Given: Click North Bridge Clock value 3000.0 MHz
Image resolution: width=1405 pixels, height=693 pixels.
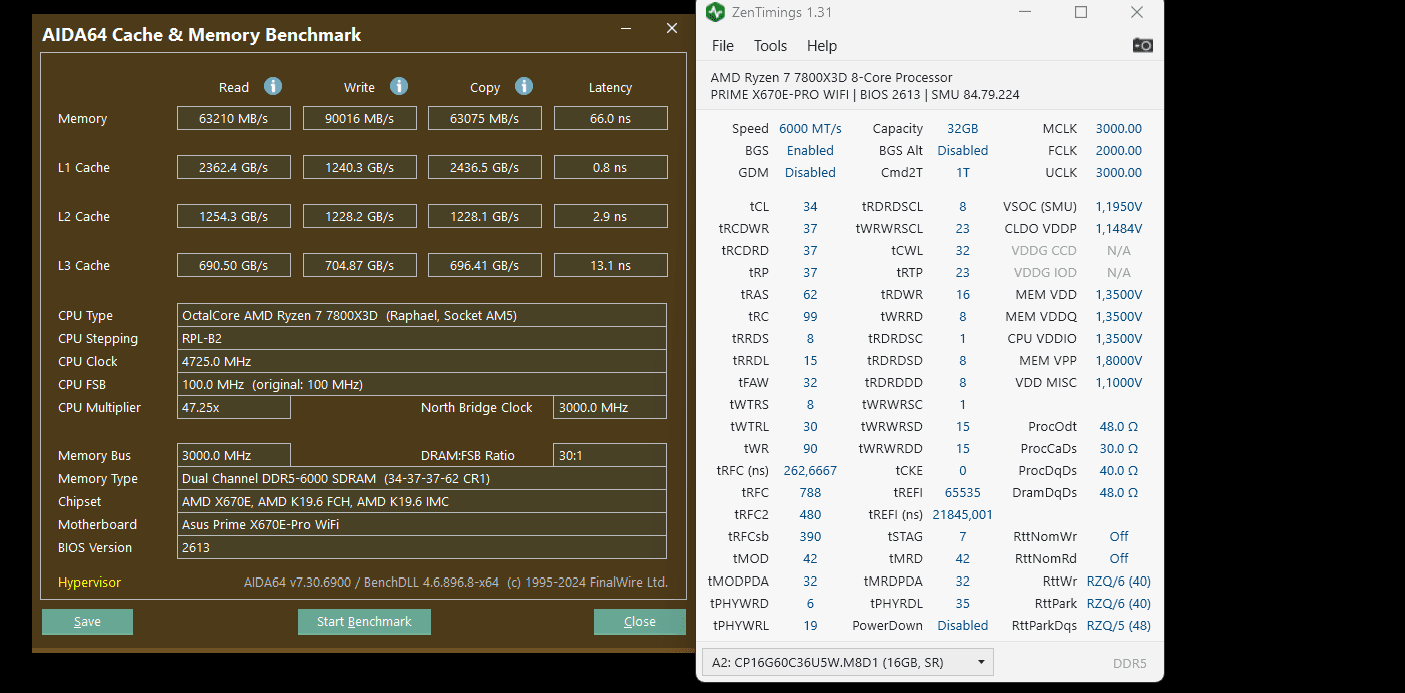Looking at the screenshot, I should coord(610,407).
